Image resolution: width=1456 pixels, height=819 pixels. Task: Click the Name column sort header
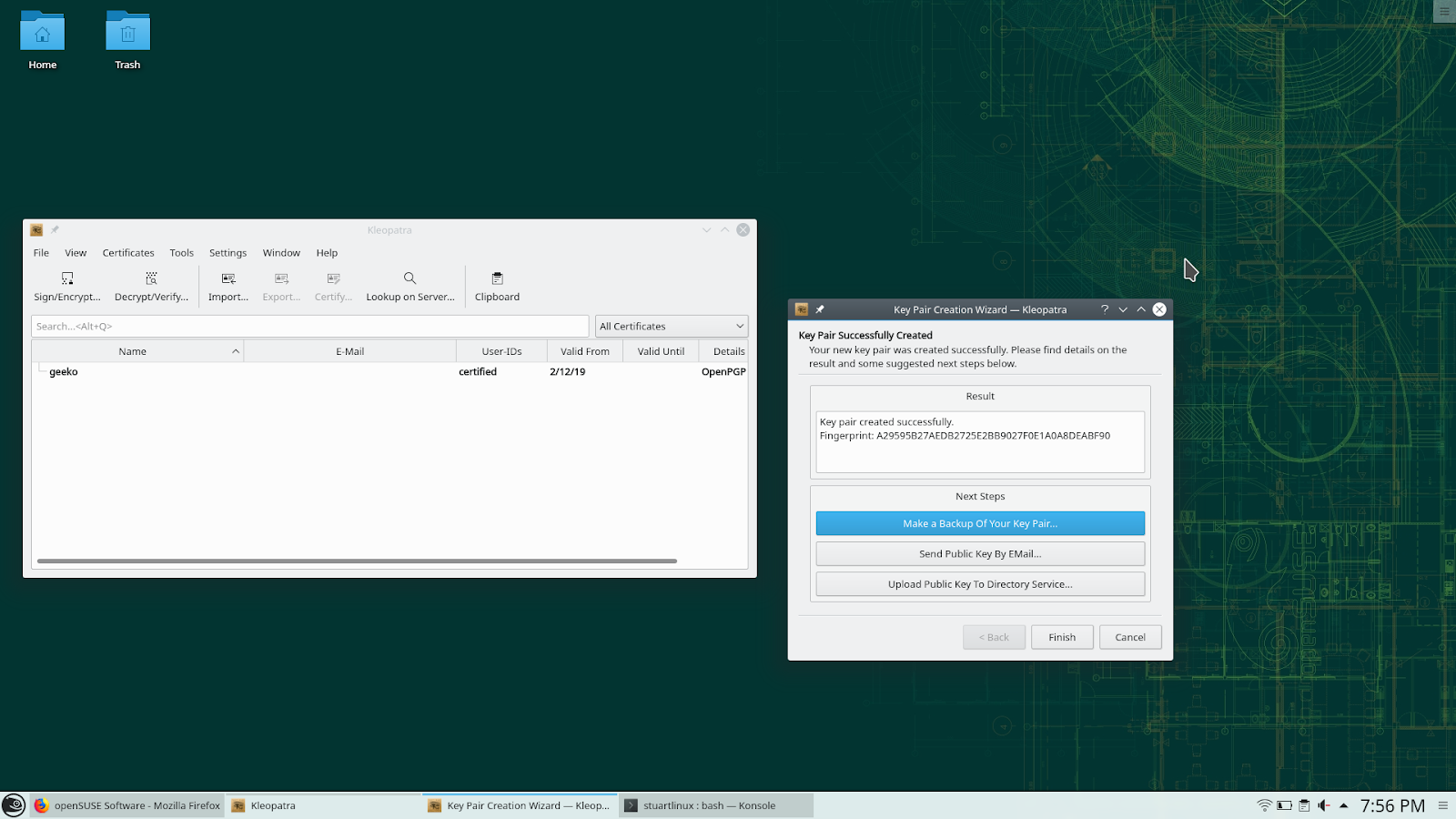(x=137, y=351)
